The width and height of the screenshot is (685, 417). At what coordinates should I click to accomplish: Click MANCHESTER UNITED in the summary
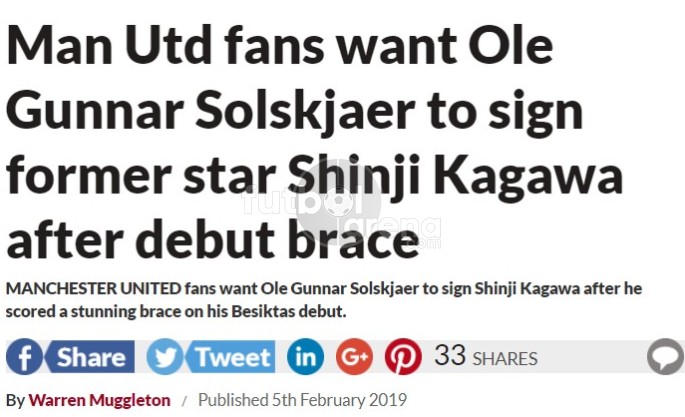click(93, 289)
